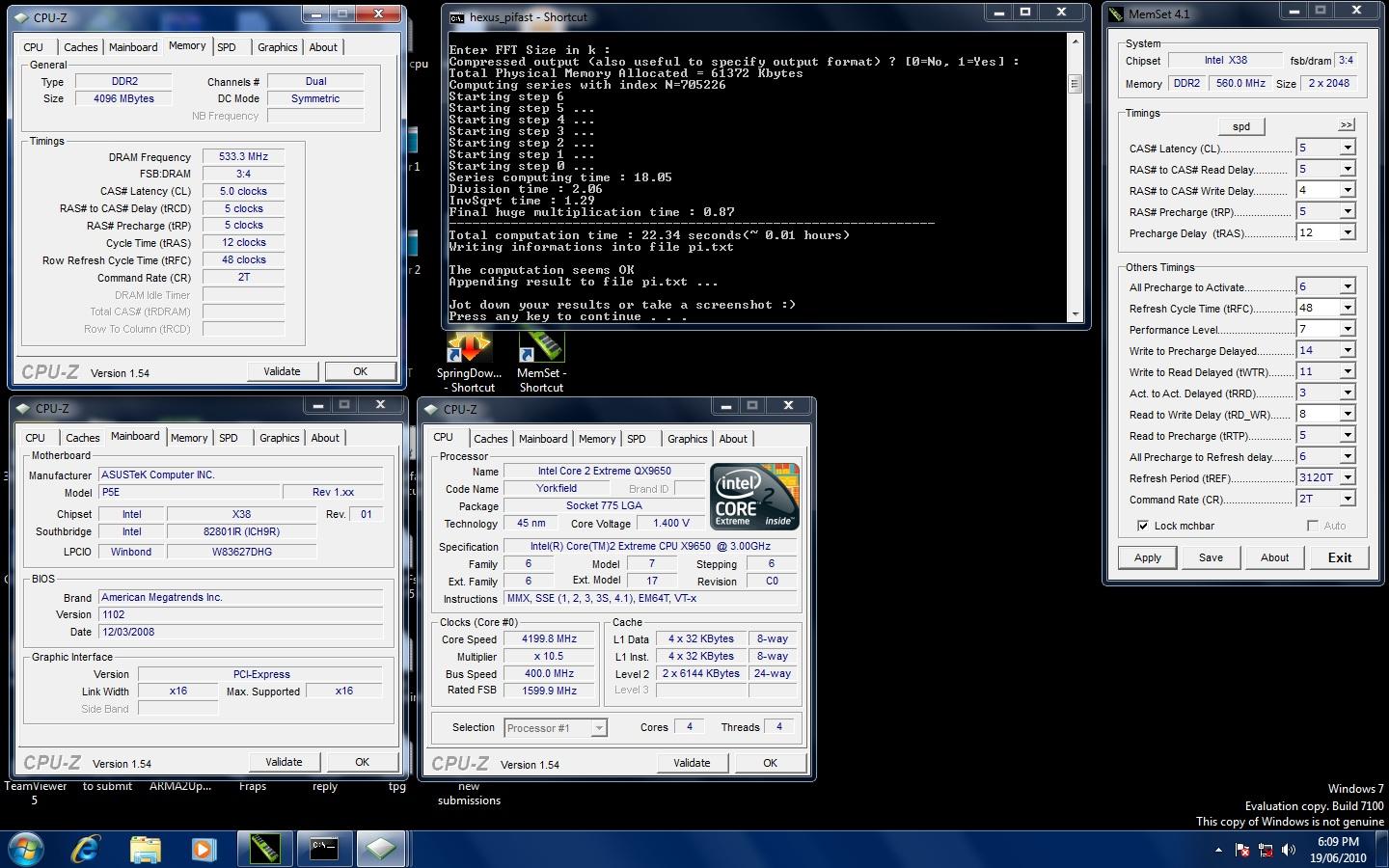Click Exit in MemSet

pos(1340,557)
